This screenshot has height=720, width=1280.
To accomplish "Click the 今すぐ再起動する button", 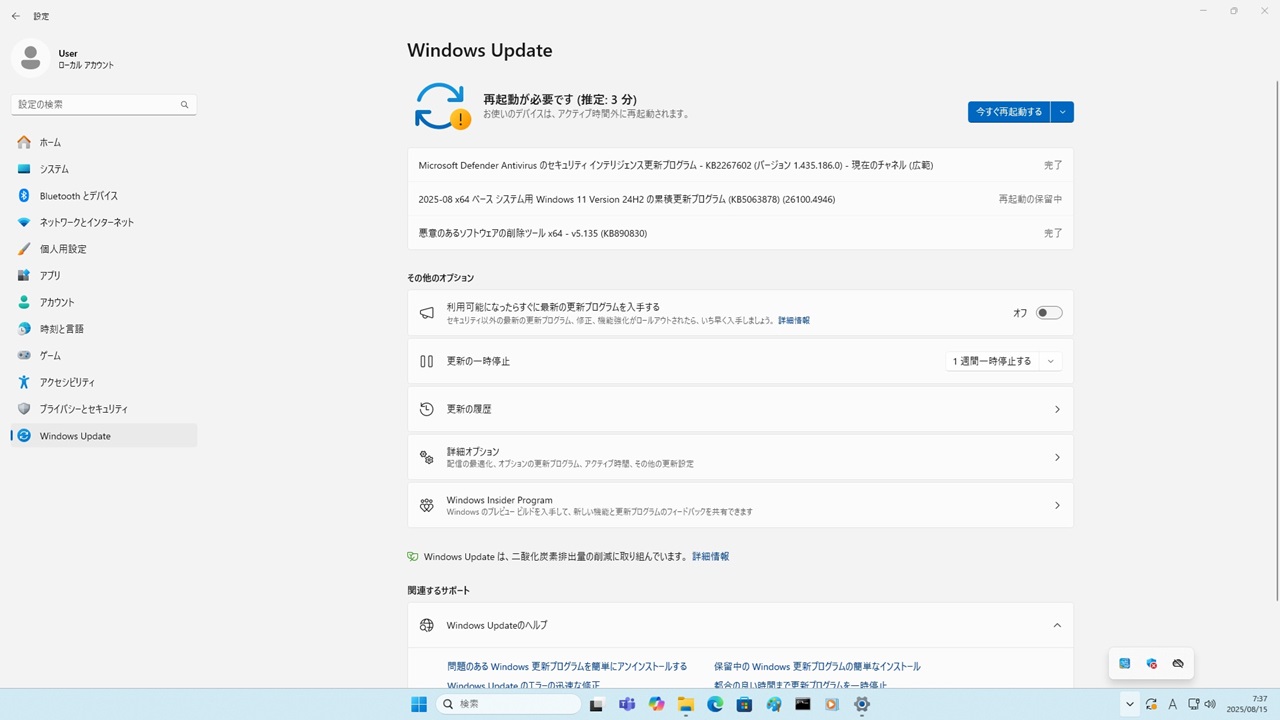I will (x=1009, y=112).
